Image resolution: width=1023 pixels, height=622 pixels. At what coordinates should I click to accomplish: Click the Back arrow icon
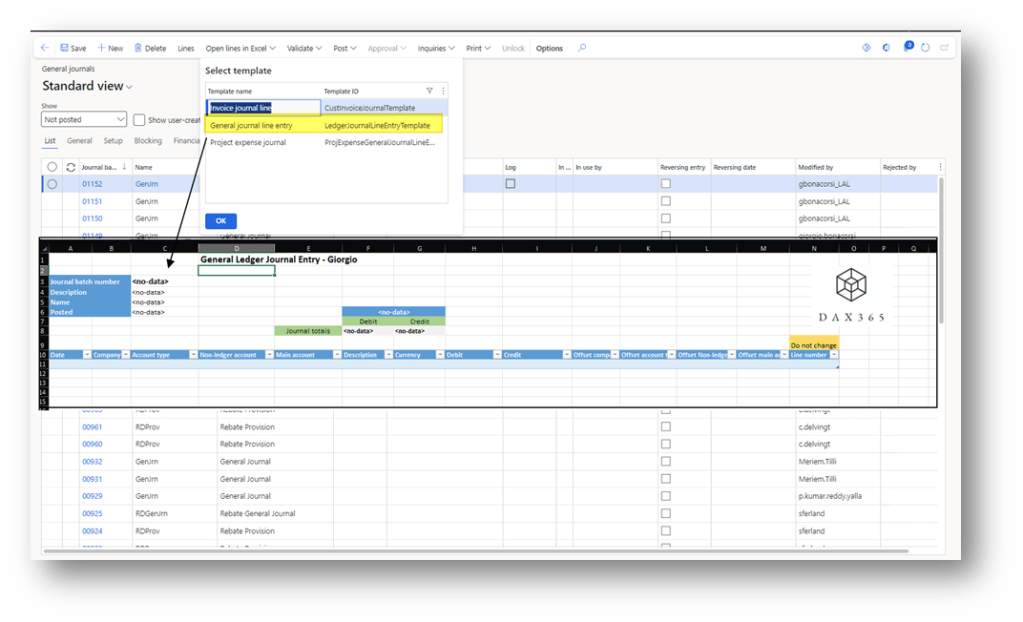click(x=45, y=48)
